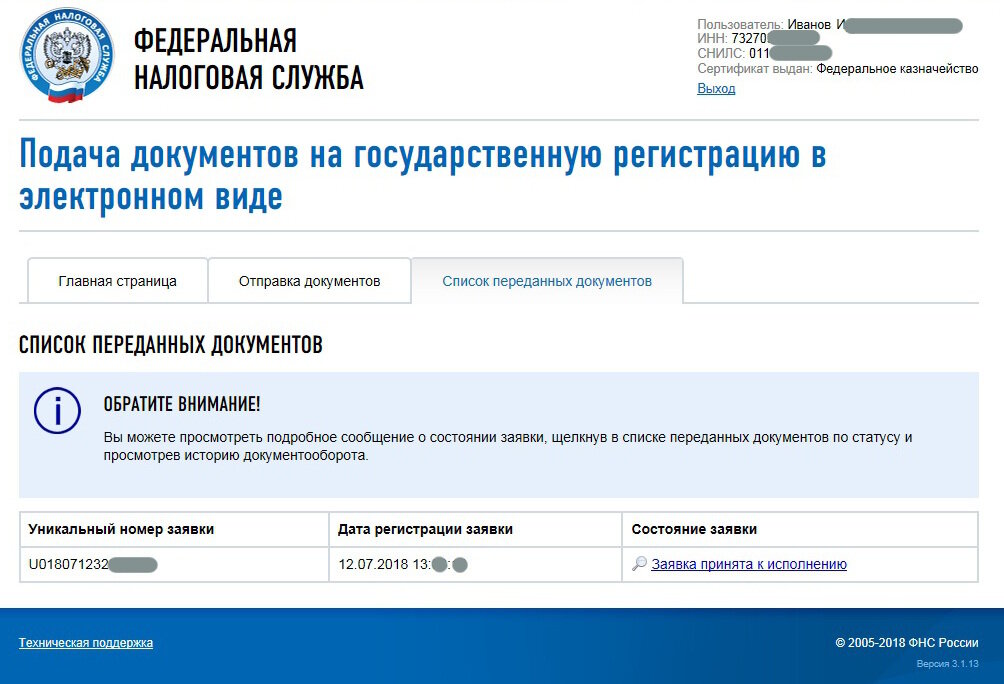Click the blue info circle icon

[58, 411]
